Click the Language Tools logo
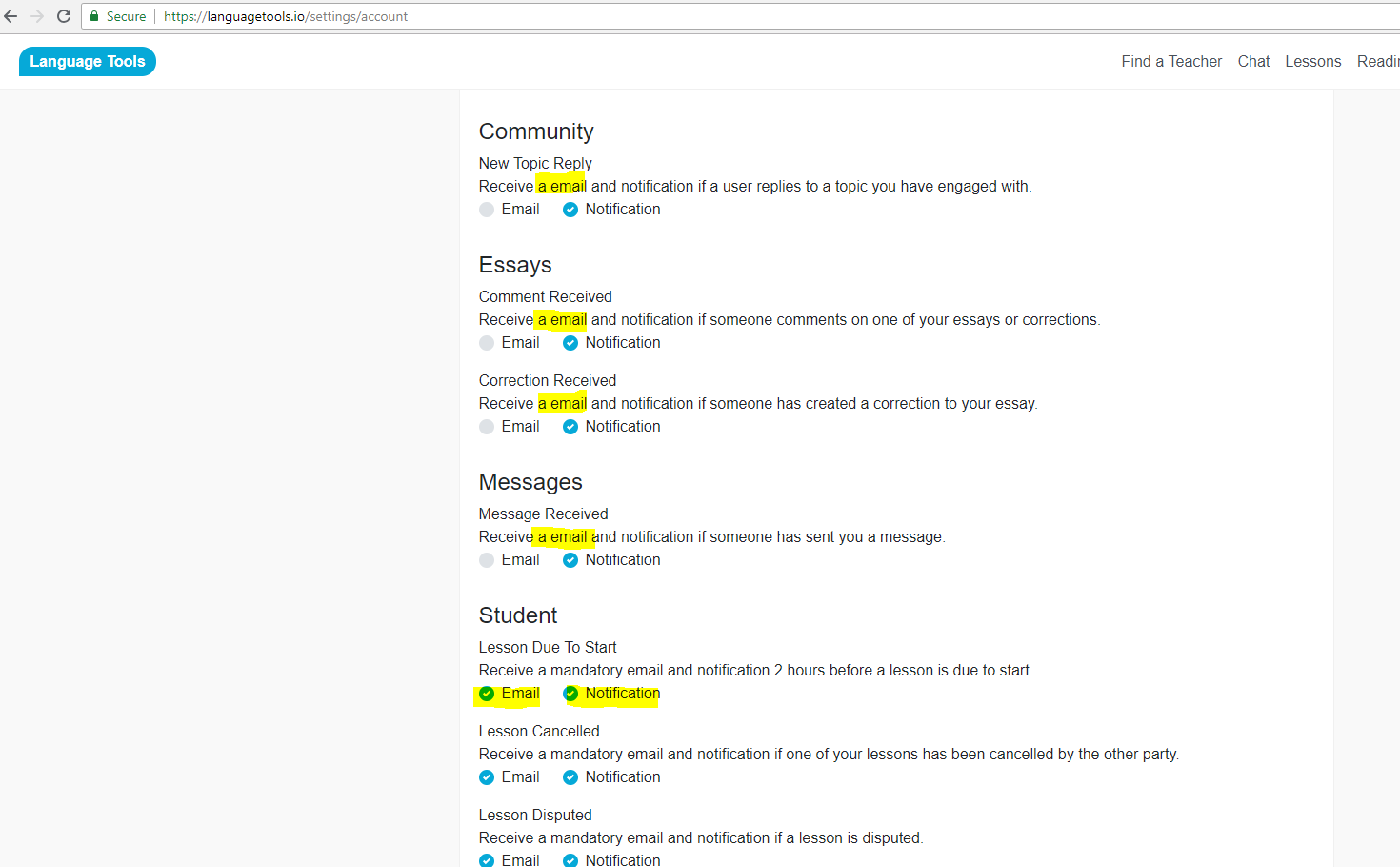1400x867 pixels. (88, 61)
